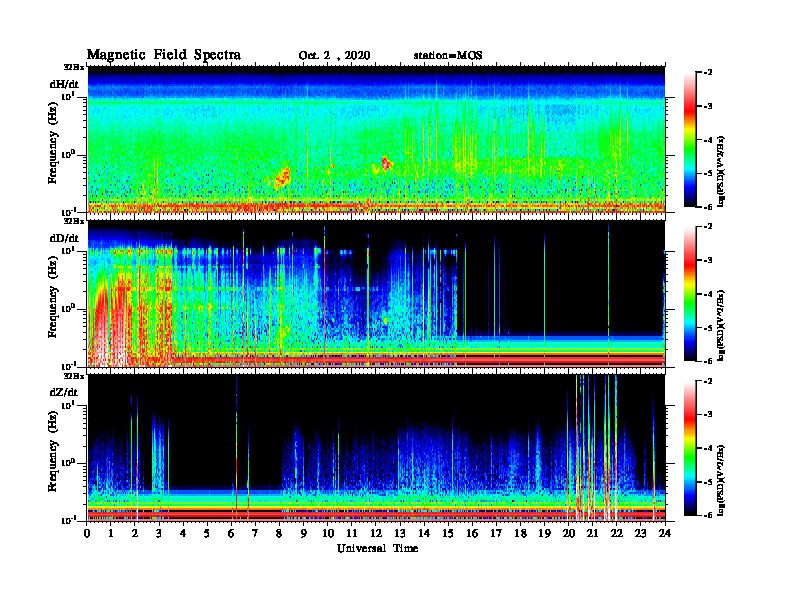Click the dZ/dt spectrogram color bar

[x=689, y=448]
